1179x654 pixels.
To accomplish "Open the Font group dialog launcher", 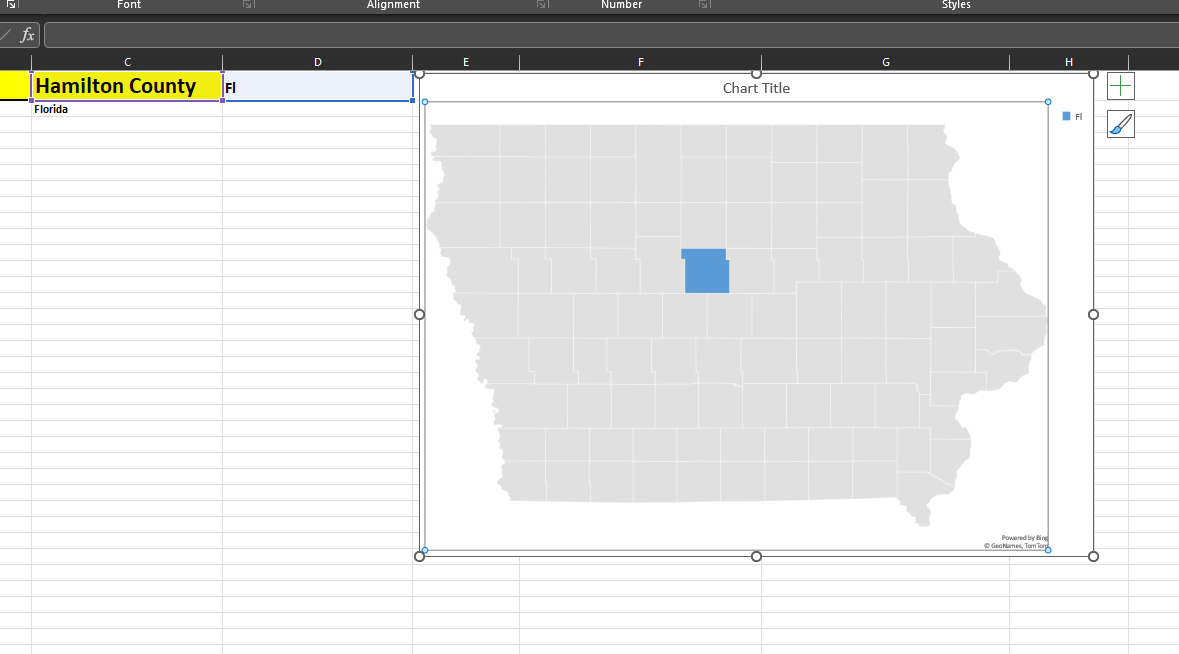I will click(x=248, y=5).
